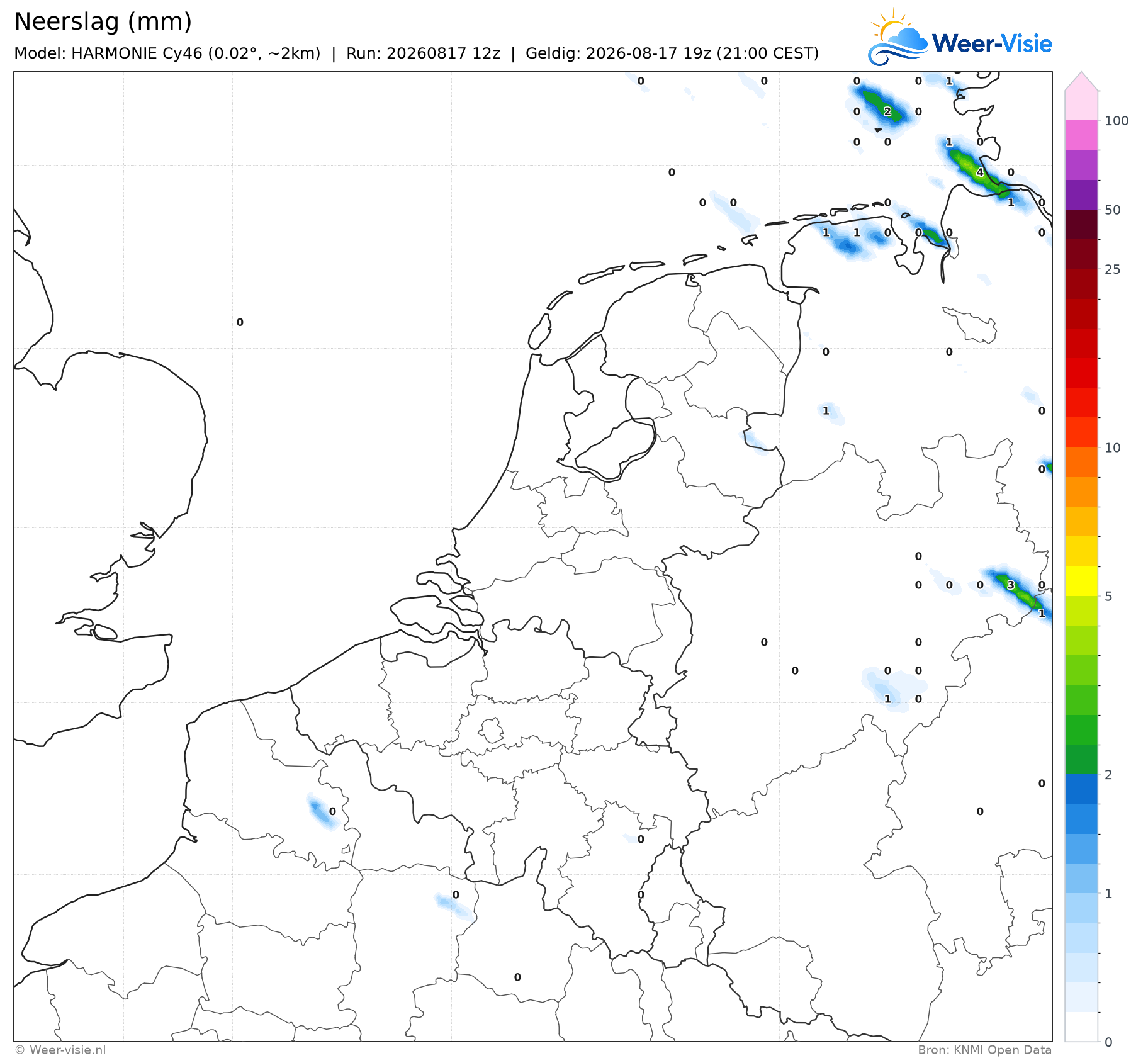The image size is (1148, 1058).
Task: Click the orange 10 mm legend swatch
Action: (1081, 462)
